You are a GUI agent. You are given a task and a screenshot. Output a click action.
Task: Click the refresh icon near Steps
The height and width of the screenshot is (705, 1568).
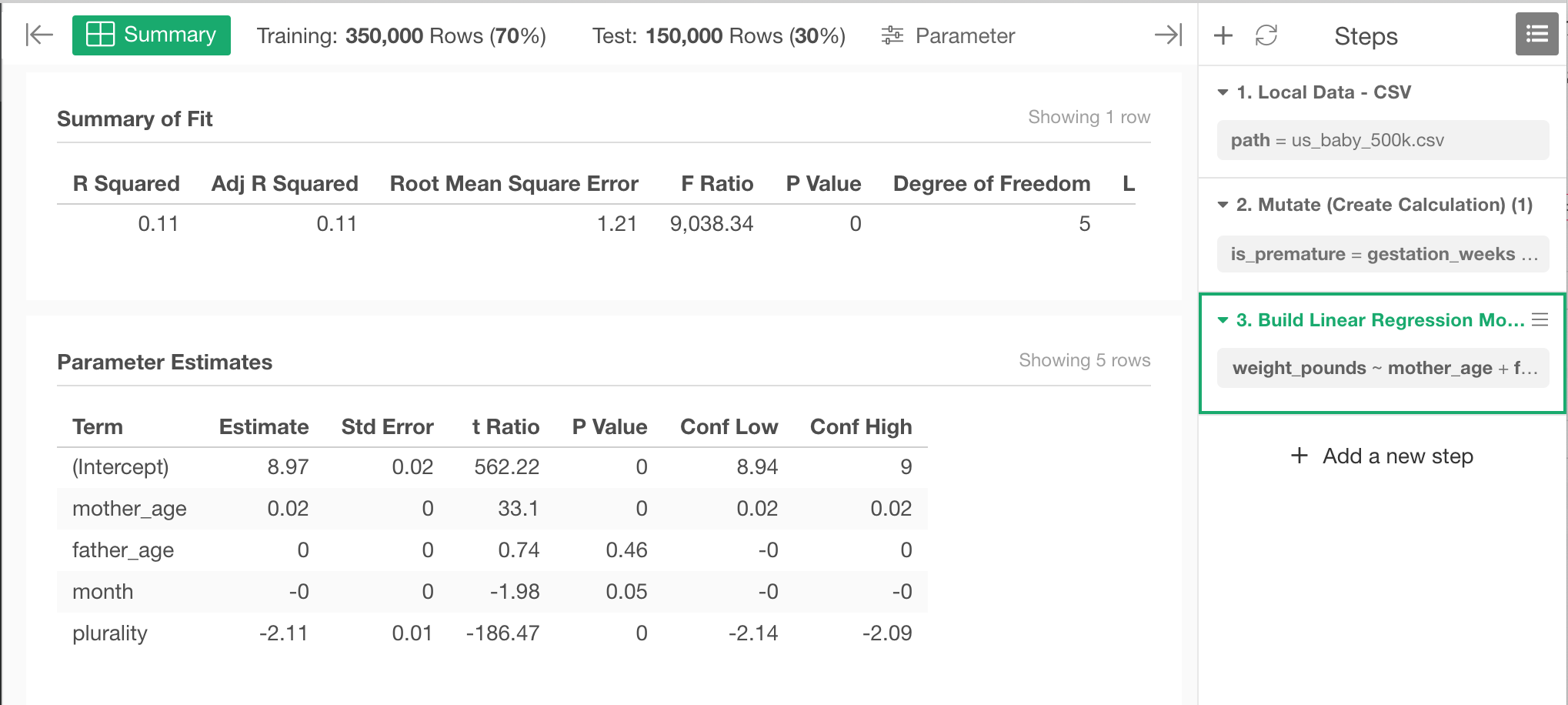1266,35
